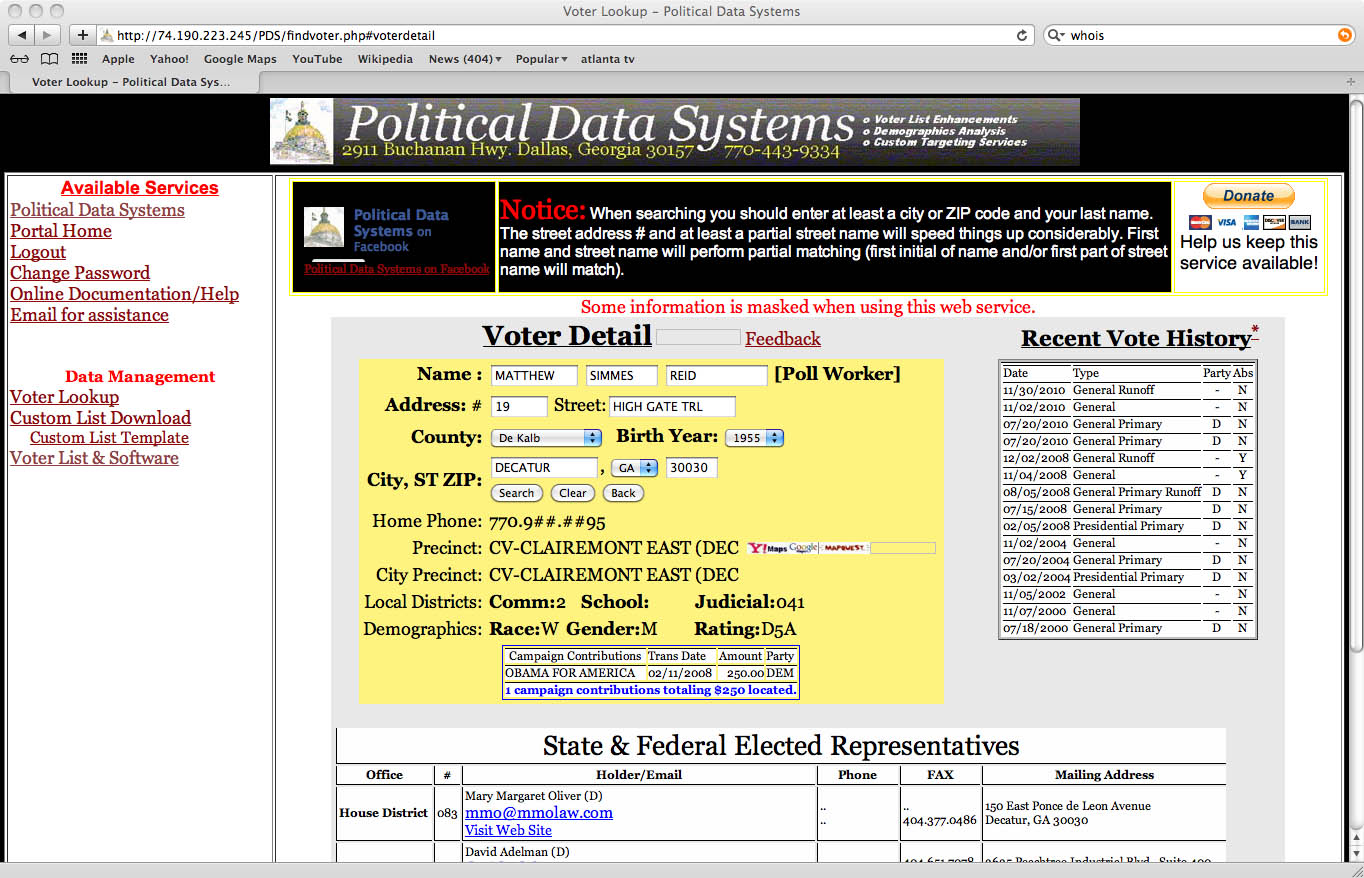This screenshot has height=878, width=1364.
Task: Click the VISA card icon
Action: (1225, 222)
